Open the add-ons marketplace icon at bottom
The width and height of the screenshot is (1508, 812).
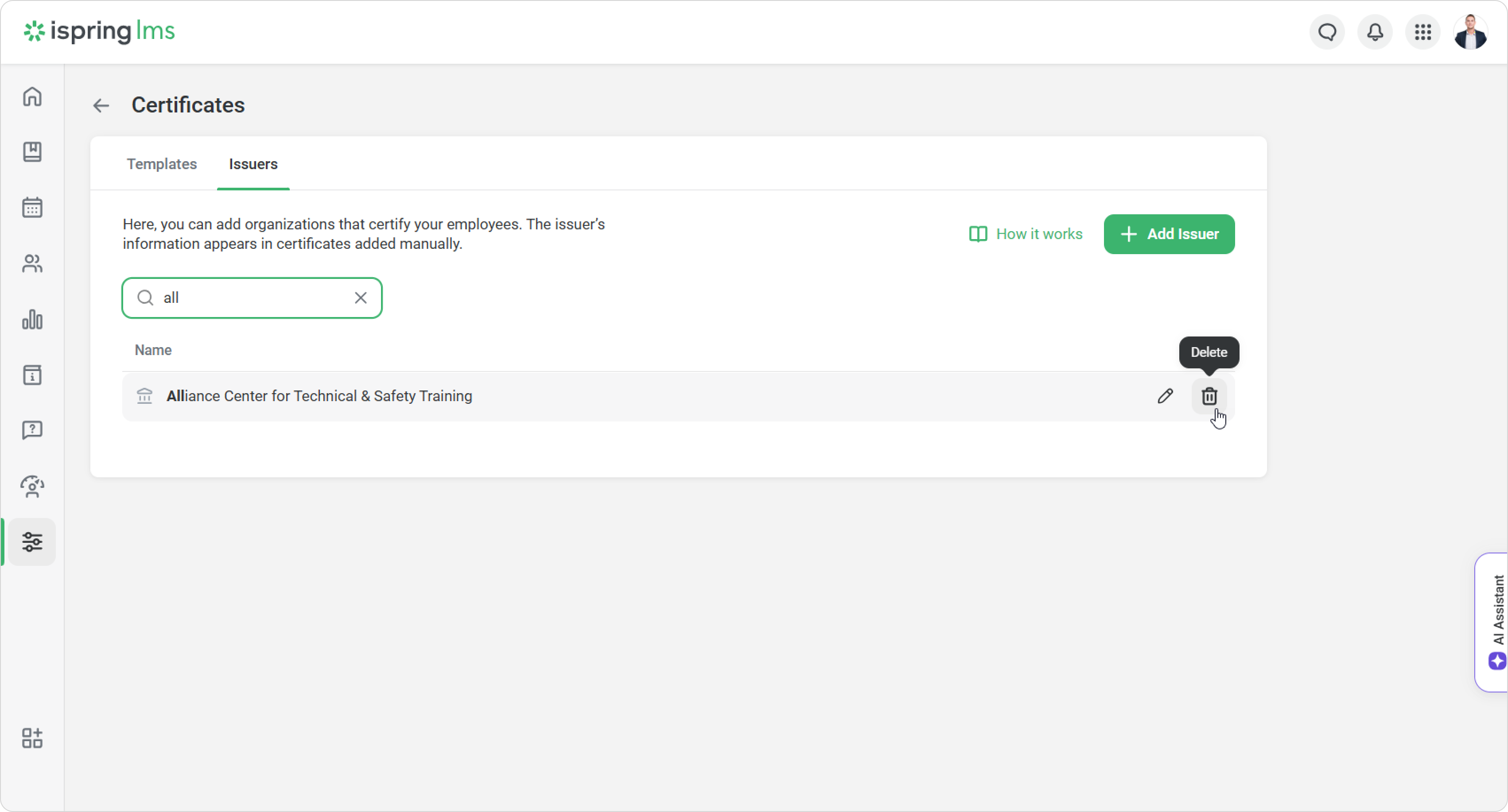pyautogui.click(x=32, y=739)
